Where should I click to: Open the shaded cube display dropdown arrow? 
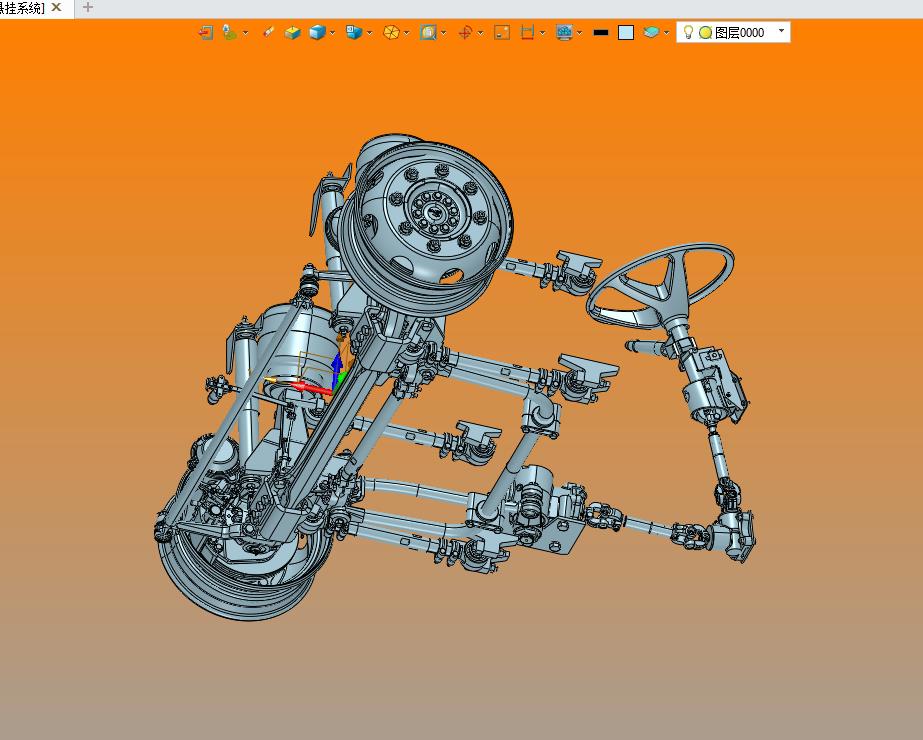click(333, 33)
